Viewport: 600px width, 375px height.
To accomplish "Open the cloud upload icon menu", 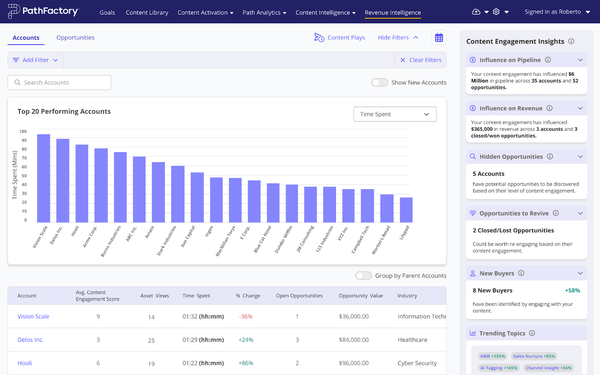I will [x=480, y=12].
